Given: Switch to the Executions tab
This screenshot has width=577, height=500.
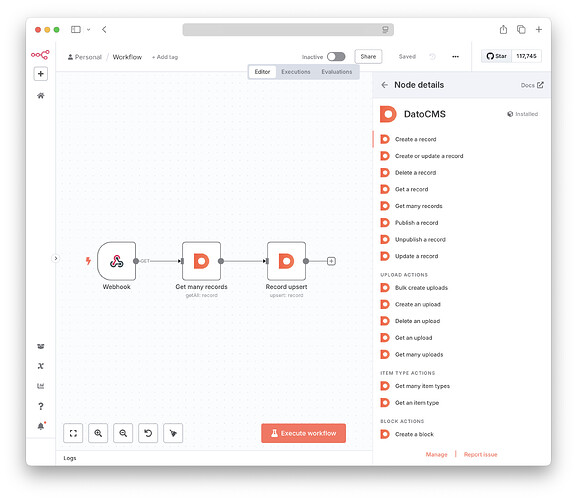Looking at the screenshot, I should click(296, 72).
